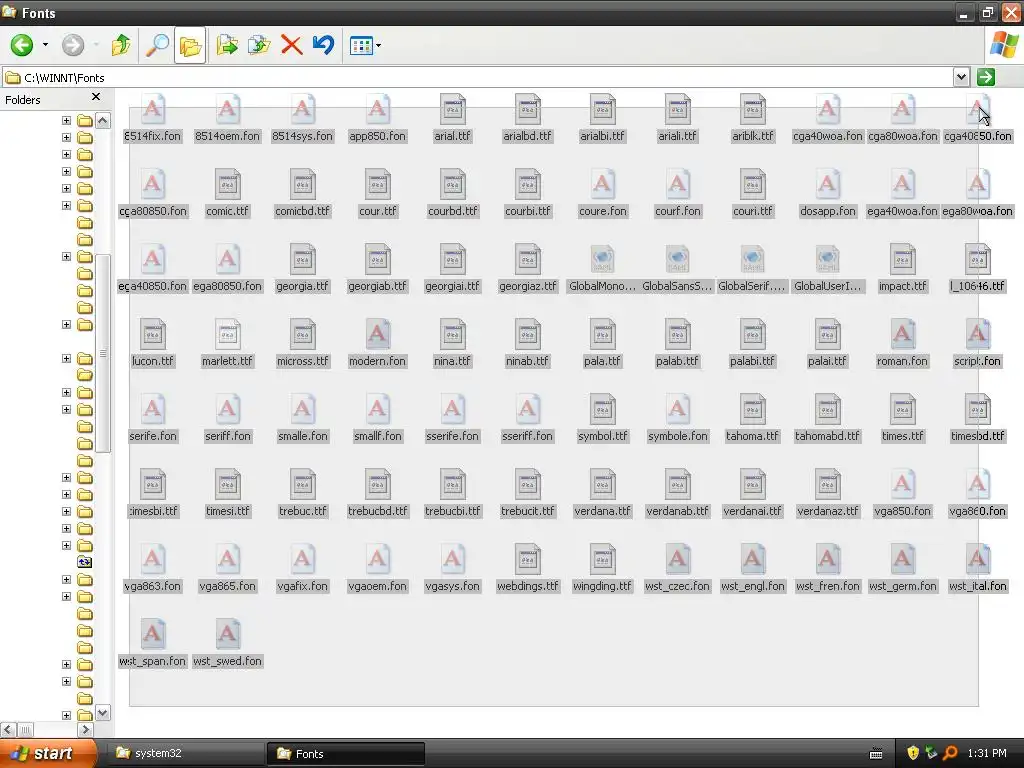1024x768 pixels.
Task: Select the symbol.ttf font file
Action: pos(602,419)
